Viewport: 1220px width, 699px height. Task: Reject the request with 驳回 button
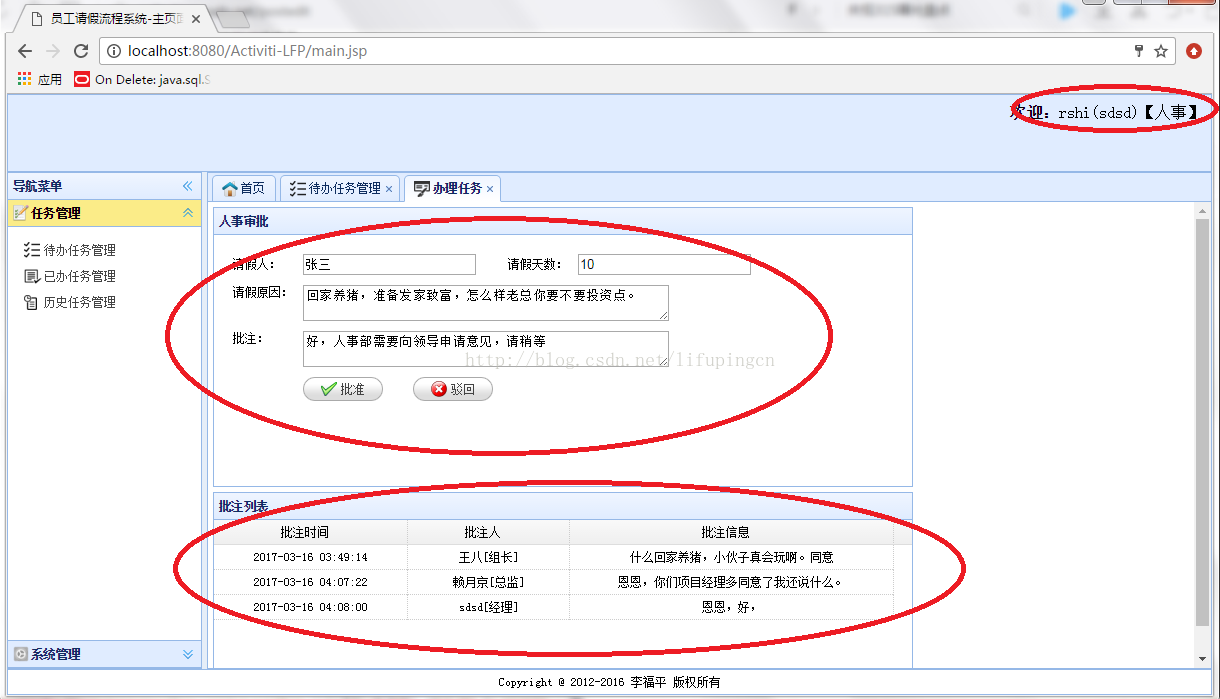pos(453,389)
